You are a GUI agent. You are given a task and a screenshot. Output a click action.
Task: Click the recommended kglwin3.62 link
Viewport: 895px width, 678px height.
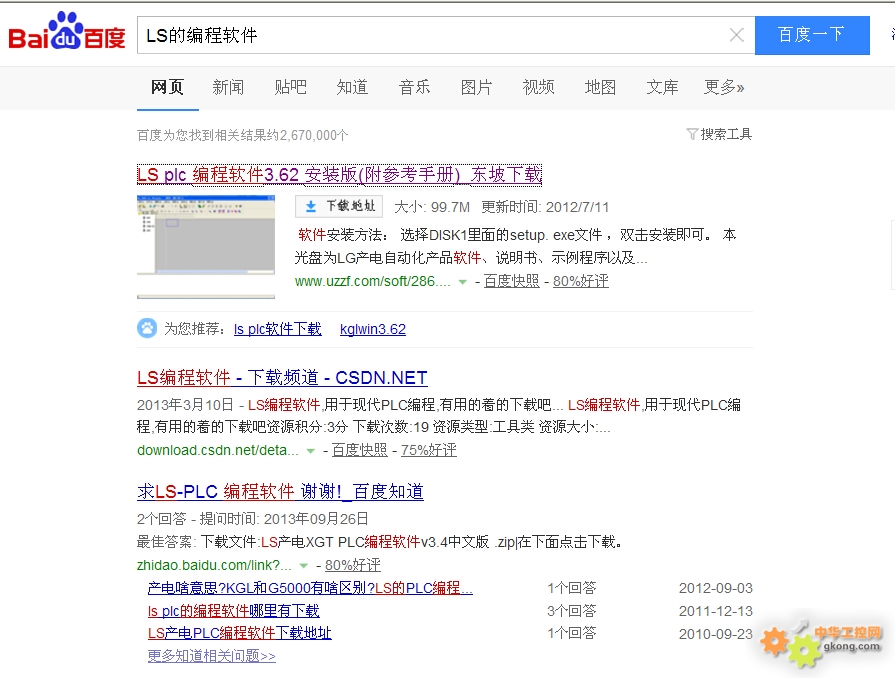[x=373, y=329]
